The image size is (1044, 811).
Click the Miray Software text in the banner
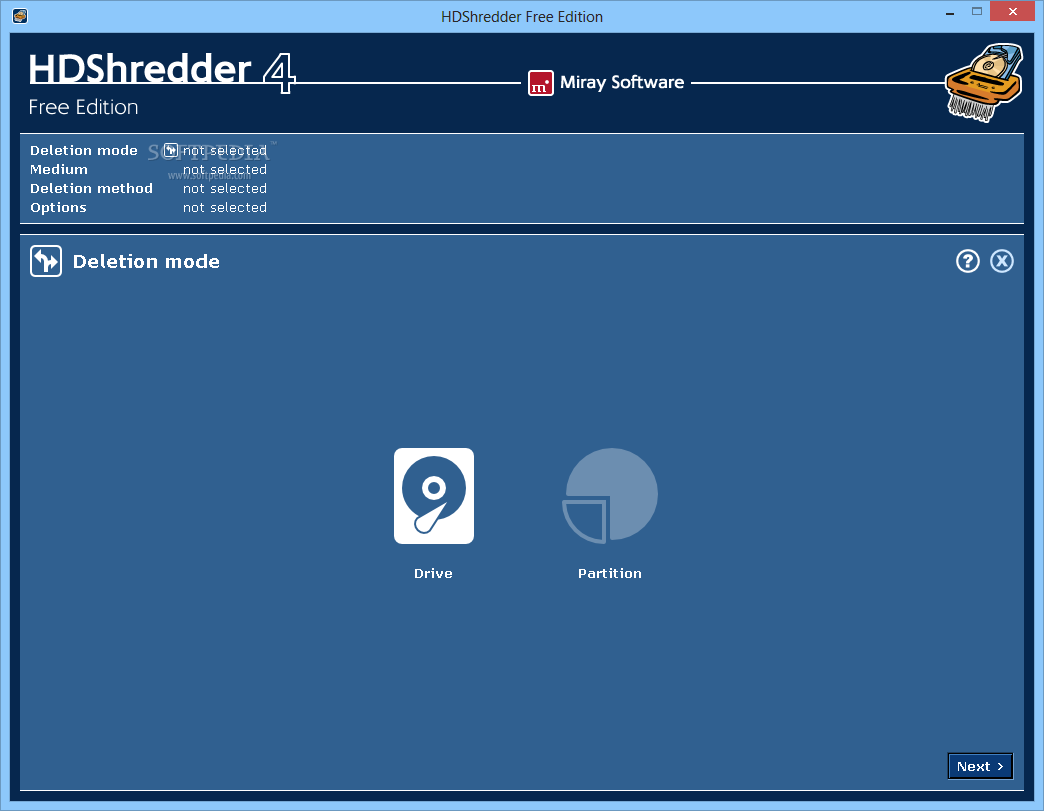[622, 83]
